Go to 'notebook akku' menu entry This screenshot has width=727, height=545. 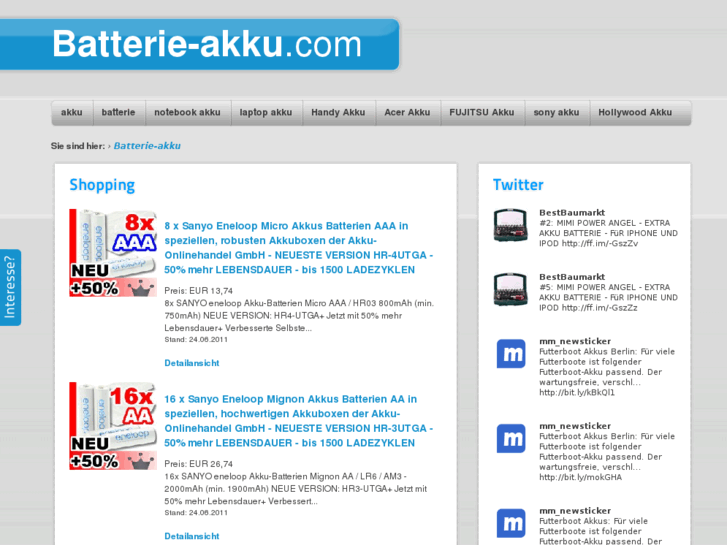pos(187,113)
